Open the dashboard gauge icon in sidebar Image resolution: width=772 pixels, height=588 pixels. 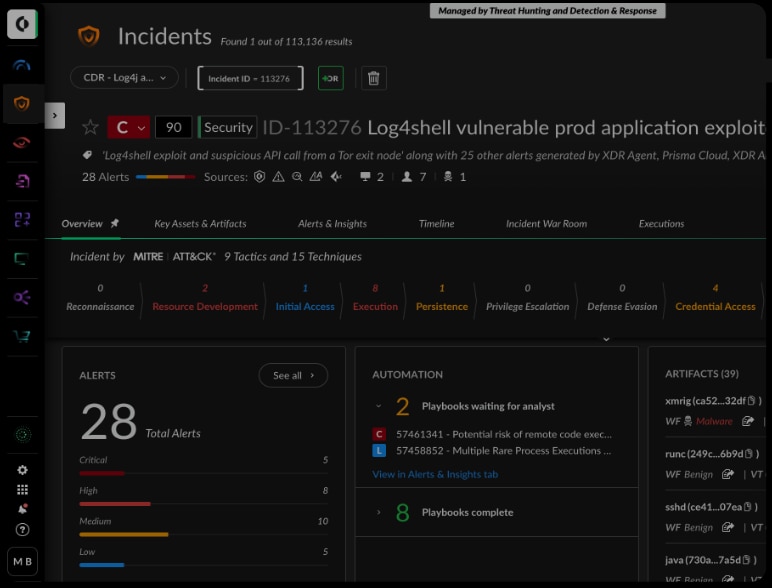coord(22,65)
